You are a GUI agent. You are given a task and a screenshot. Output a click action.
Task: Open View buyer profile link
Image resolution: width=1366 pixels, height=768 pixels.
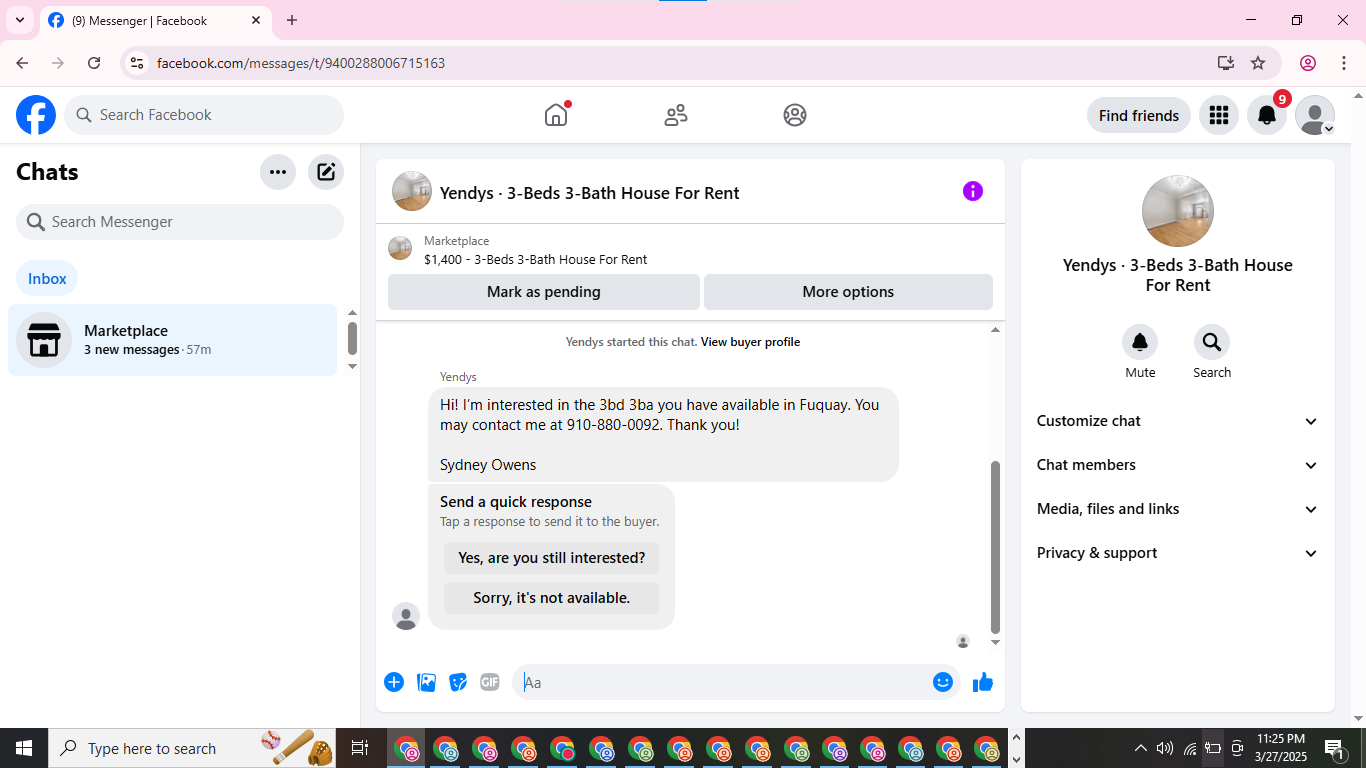pos(750,342)
